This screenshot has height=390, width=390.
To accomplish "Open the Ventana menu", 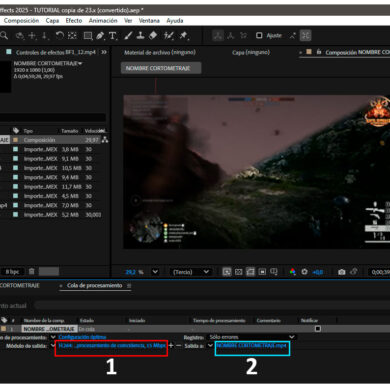I will click(149, 21).
